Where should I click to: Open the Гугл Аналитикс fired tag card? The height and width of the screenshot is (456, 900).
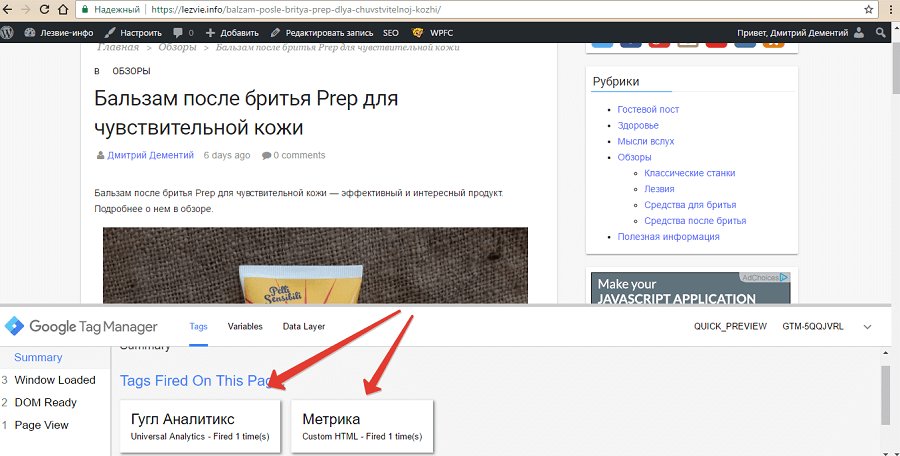coord(200,426)
